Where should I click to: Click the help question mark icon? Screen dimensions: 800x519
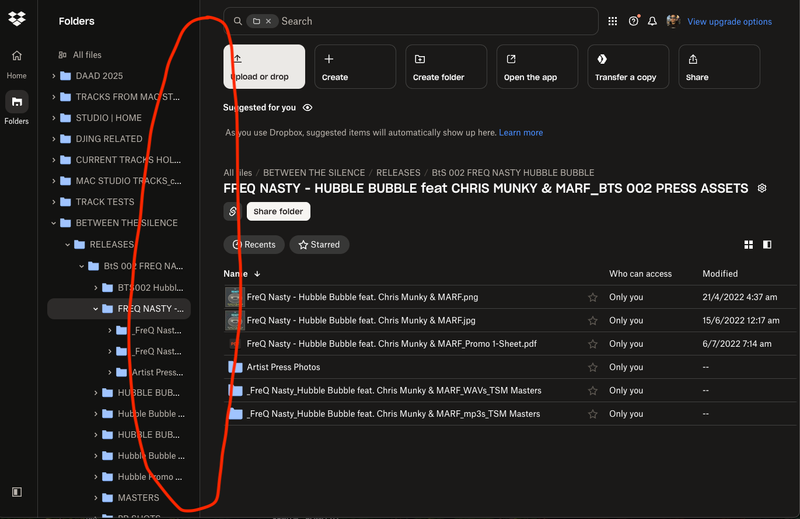(x=633, y=21)
